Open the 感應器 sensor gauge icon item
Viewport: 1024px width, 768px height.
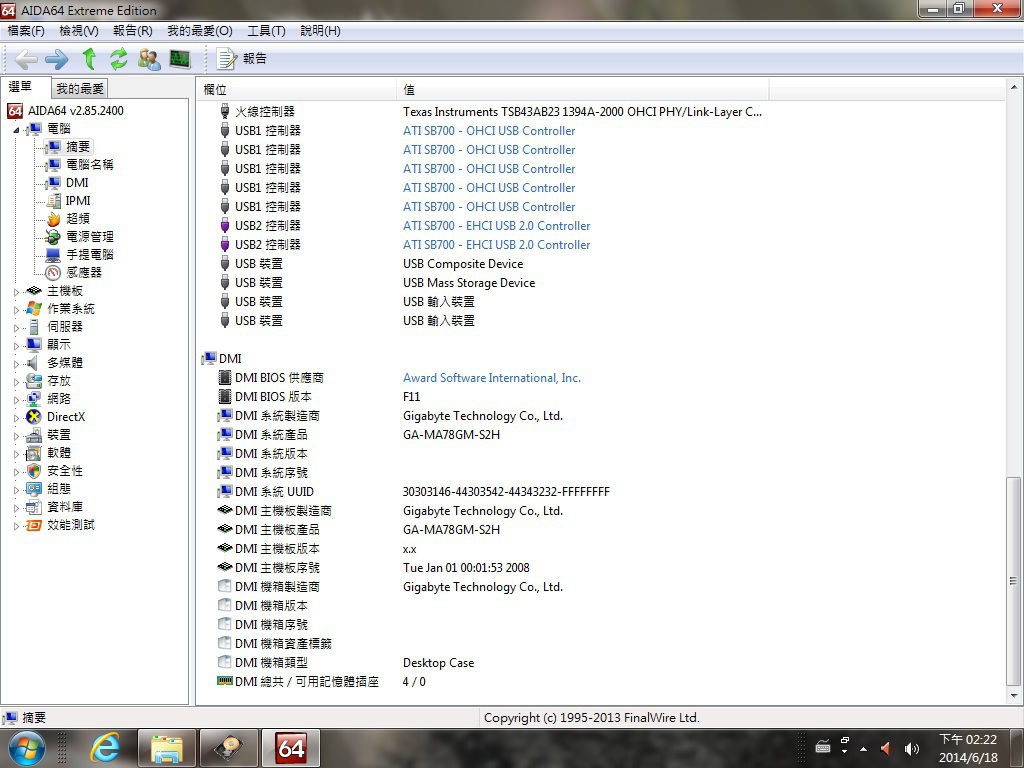54,272
